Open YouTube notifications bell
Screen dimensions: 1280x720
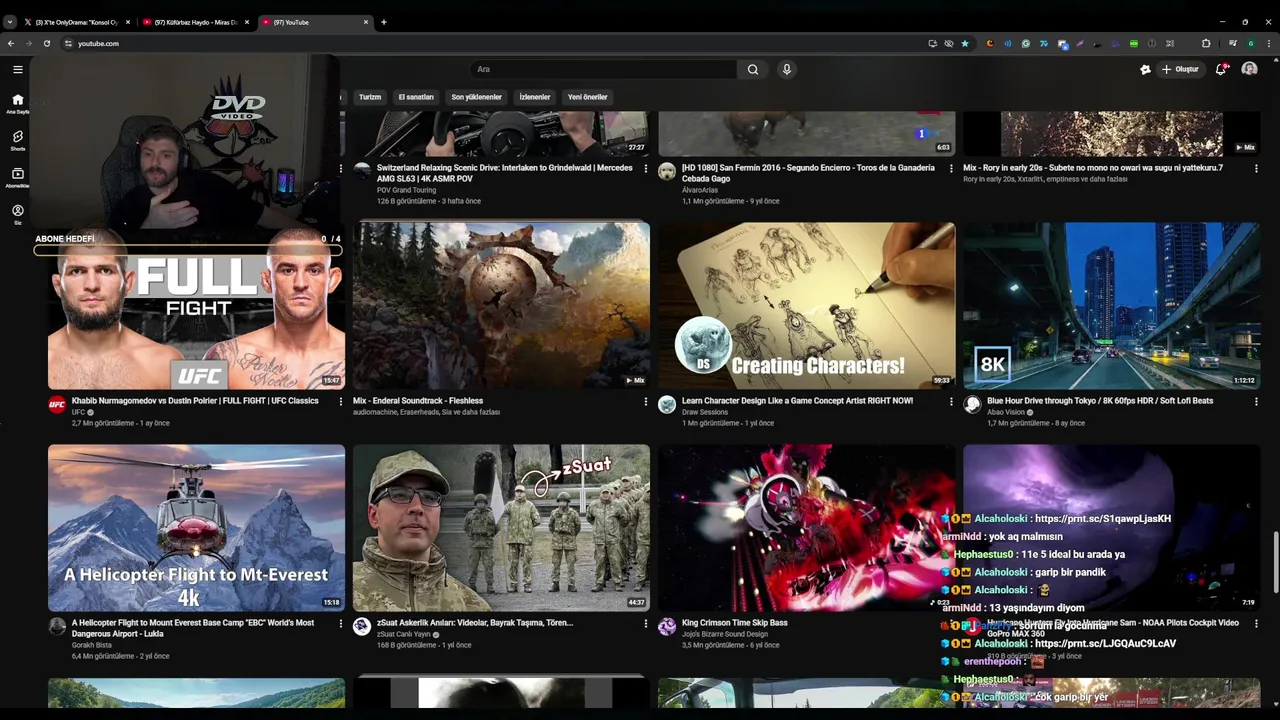coord(1221,69)
